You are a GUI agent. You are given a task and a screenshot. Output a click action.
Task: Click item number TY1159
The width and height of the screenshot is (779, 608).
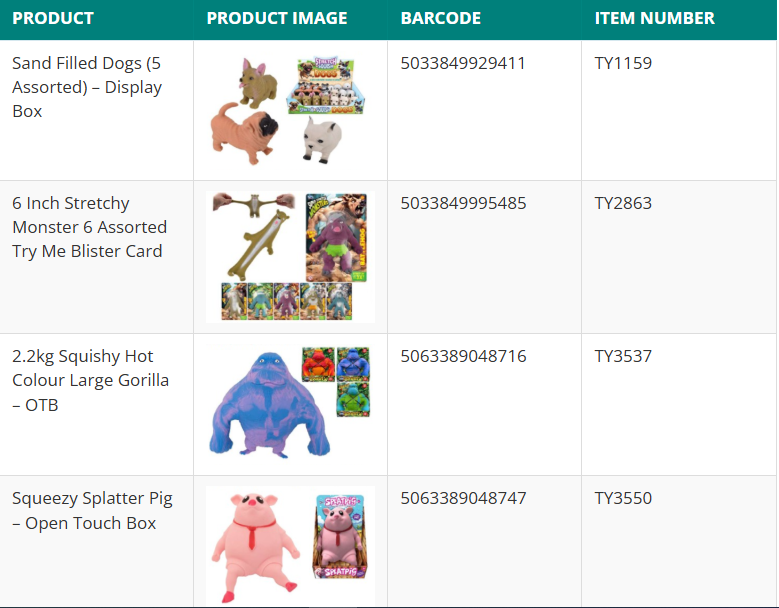click(x=623, y=63)
